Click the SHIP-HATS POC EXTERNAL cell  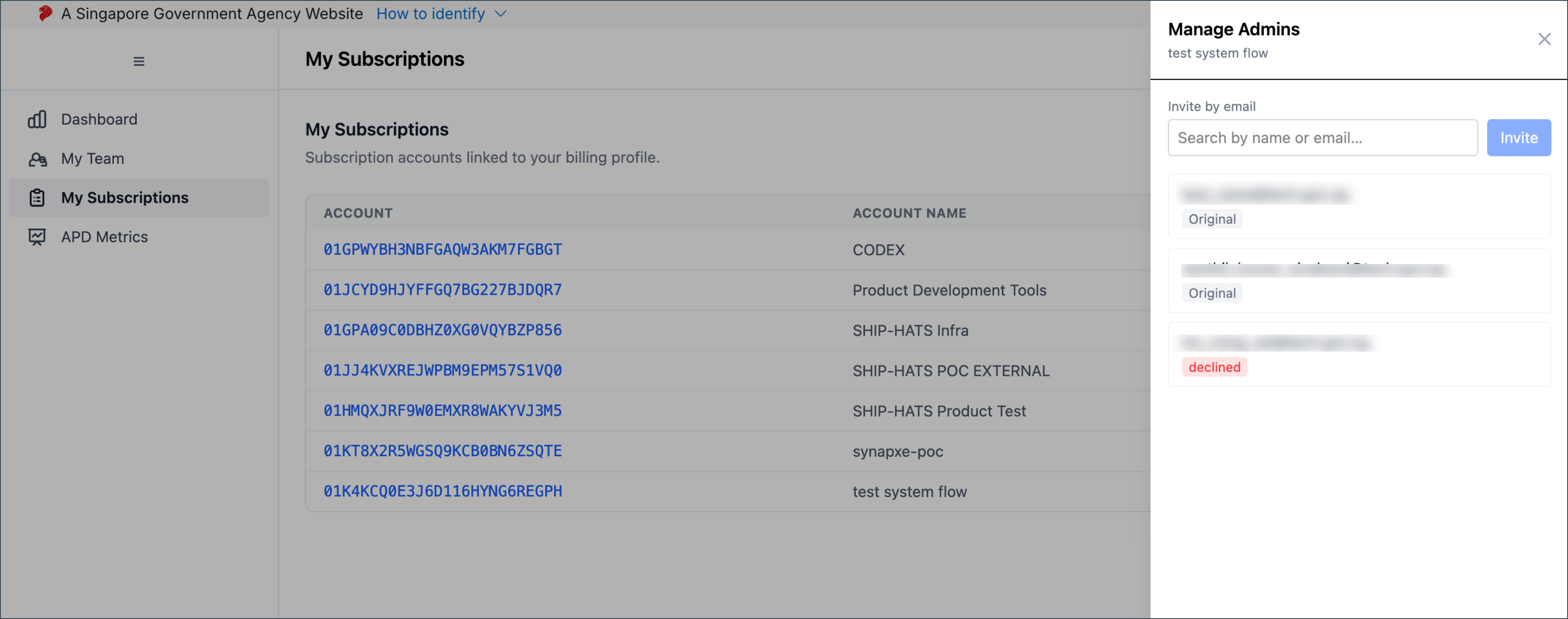[951, 371]
